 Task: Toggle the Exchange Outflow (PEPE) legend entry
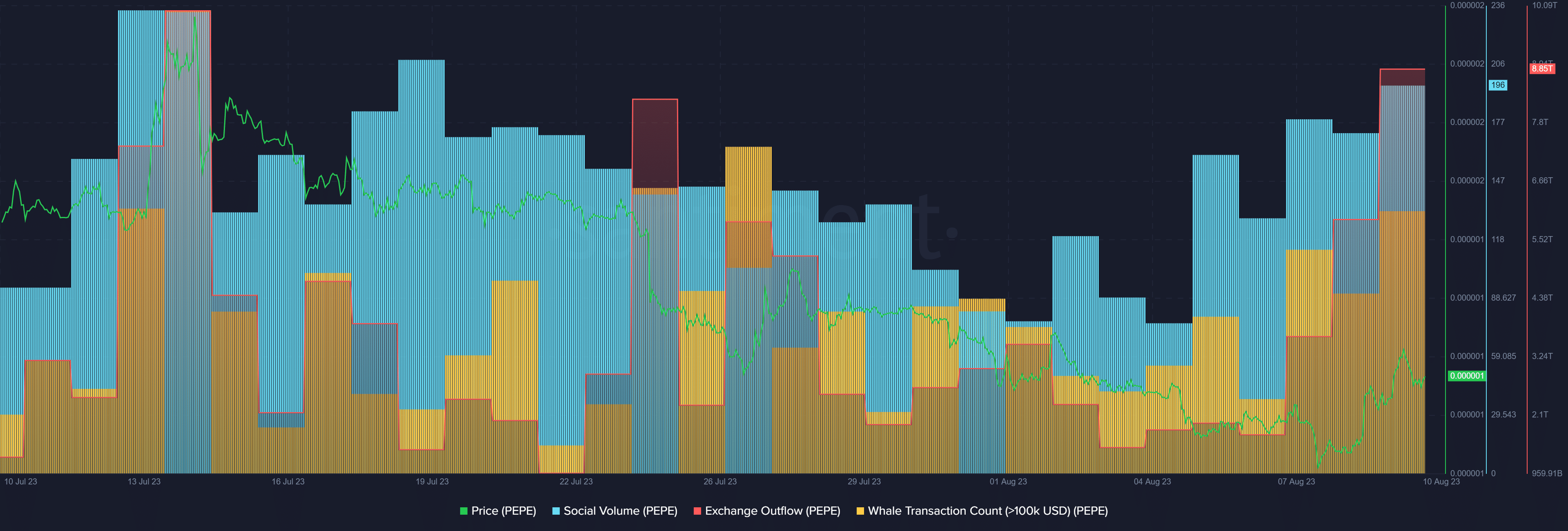coord(766,511)
